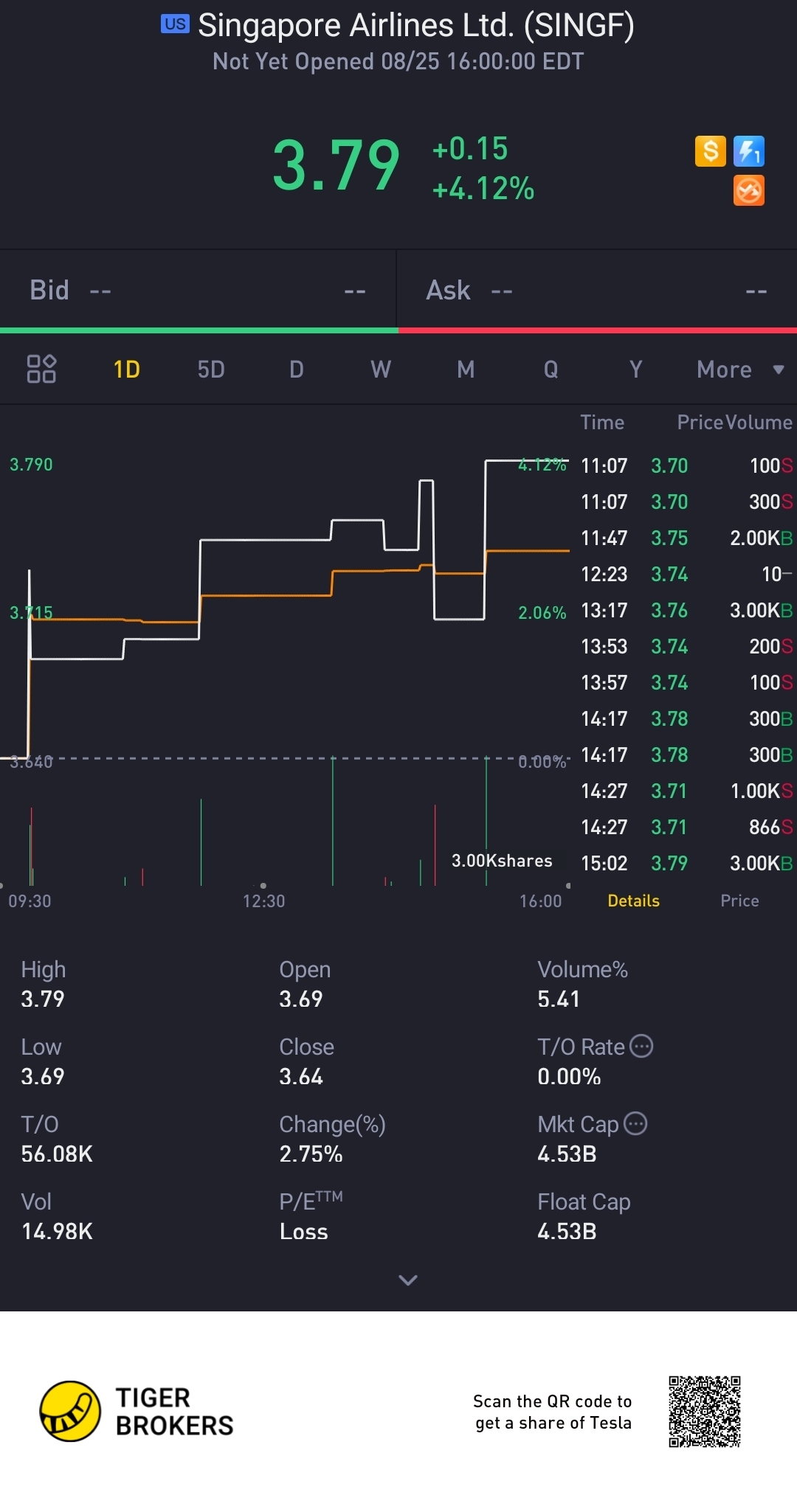Tap the +4.12% change value
797x1512 pixels.
point(483,189)
